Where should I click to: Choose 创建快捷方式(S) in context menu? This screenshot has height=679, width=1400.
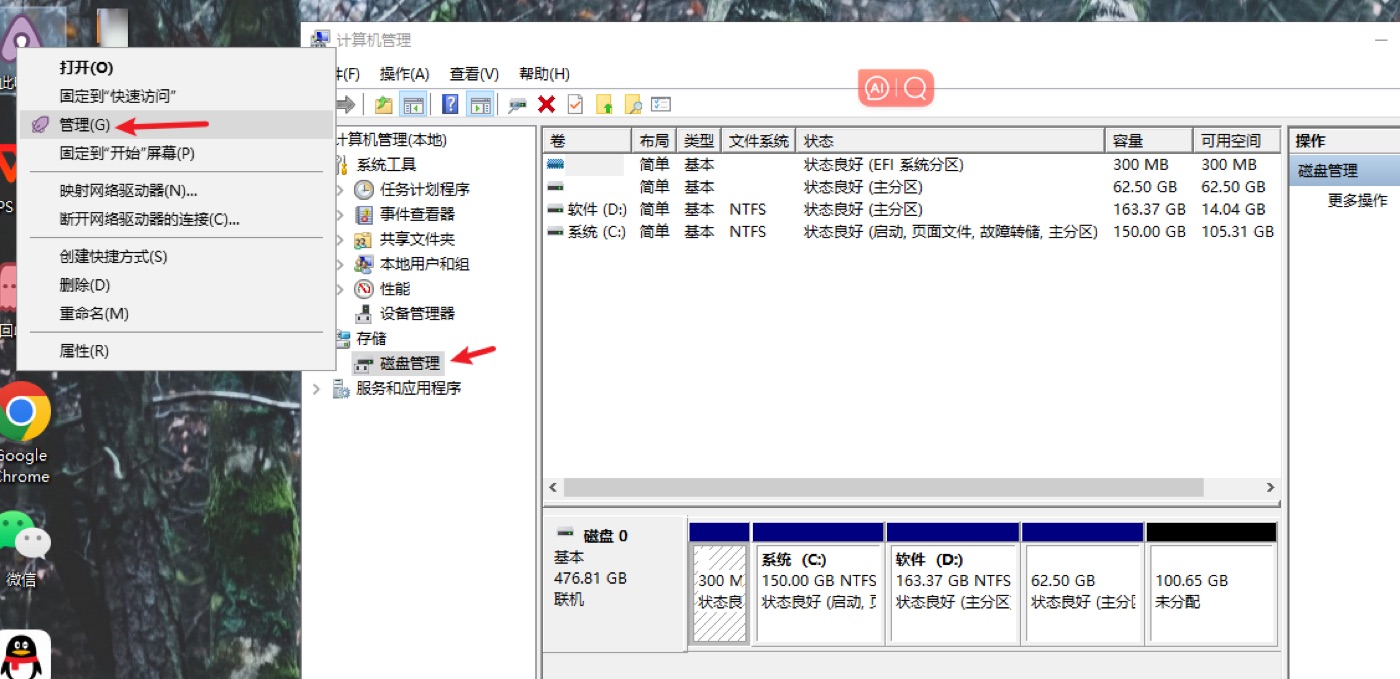click(175, 256)
